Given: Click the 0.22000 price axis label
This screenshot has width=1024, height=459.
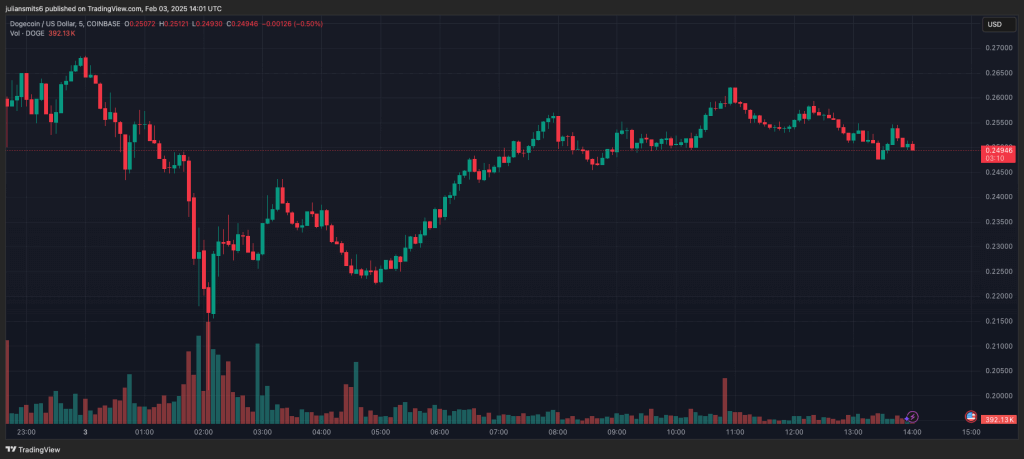Looking at the screenshot, I should click(x=997, y=296).
